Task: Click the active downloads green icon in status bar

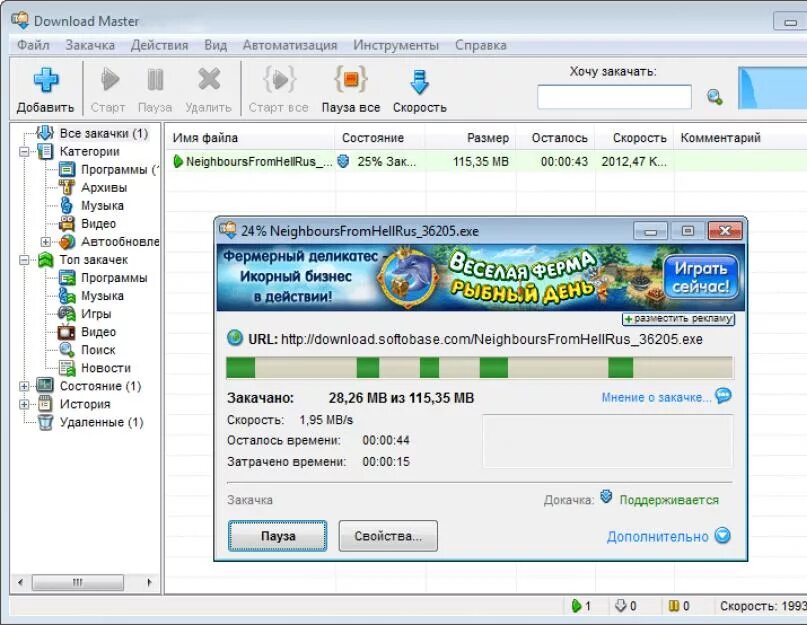Action: point(576,606)
